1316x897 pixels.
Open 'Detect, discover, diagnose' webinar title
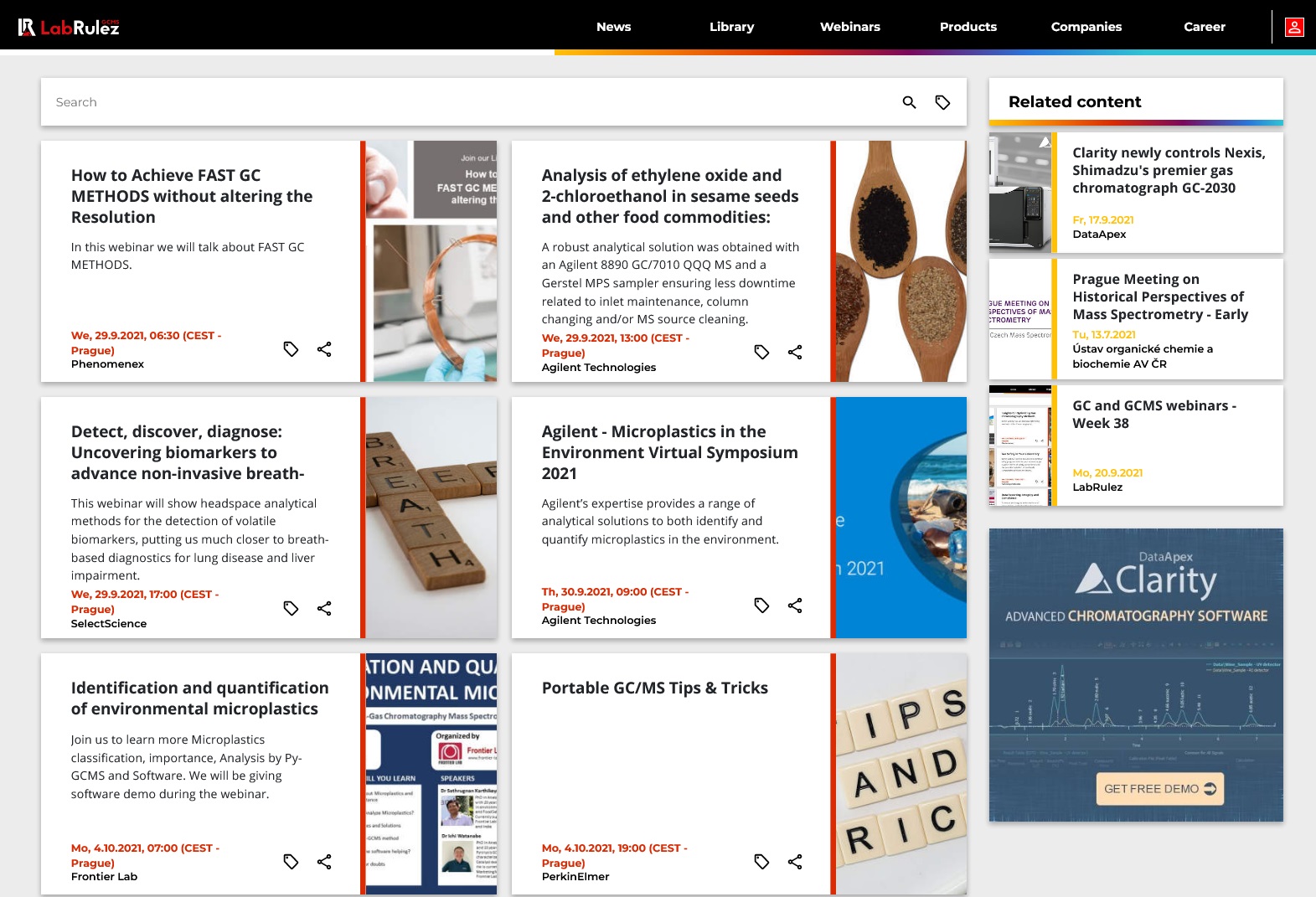(x=188, y=452)
